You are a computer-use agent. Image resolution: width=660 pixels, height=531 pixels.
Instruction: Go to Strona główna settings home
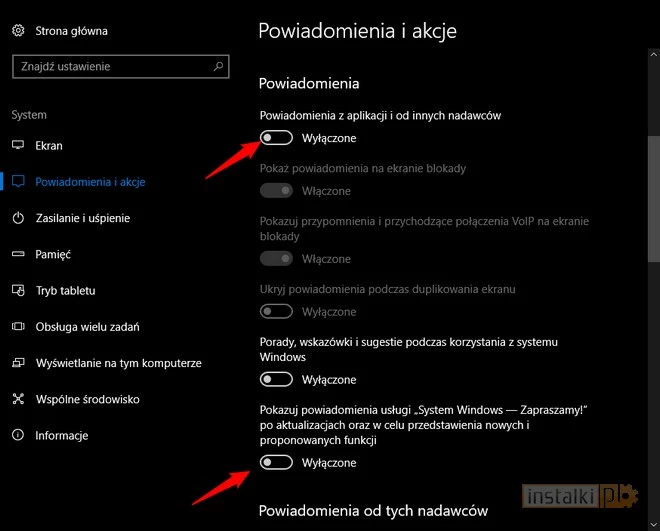(x=71, y=31)
